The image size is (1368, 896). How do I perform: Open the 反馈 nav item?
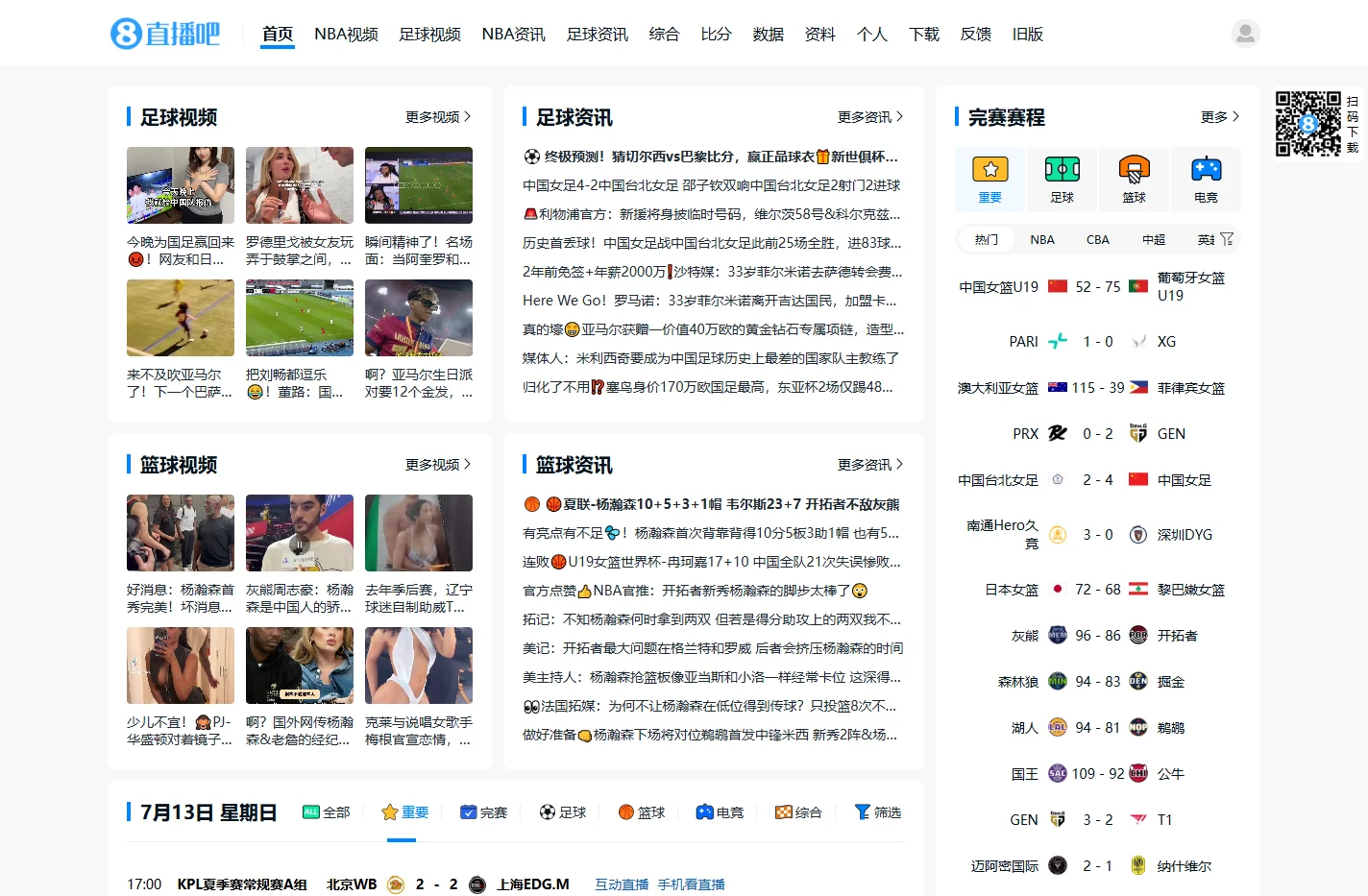point(976,34)
